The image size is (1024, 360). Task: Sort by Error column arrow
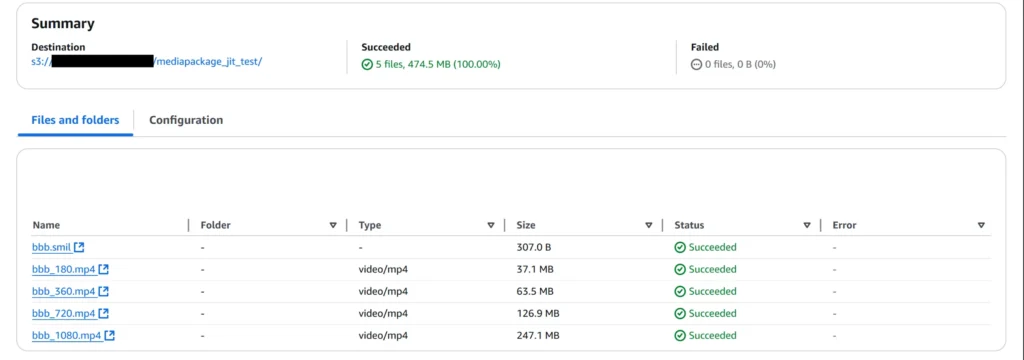(981, 225)
